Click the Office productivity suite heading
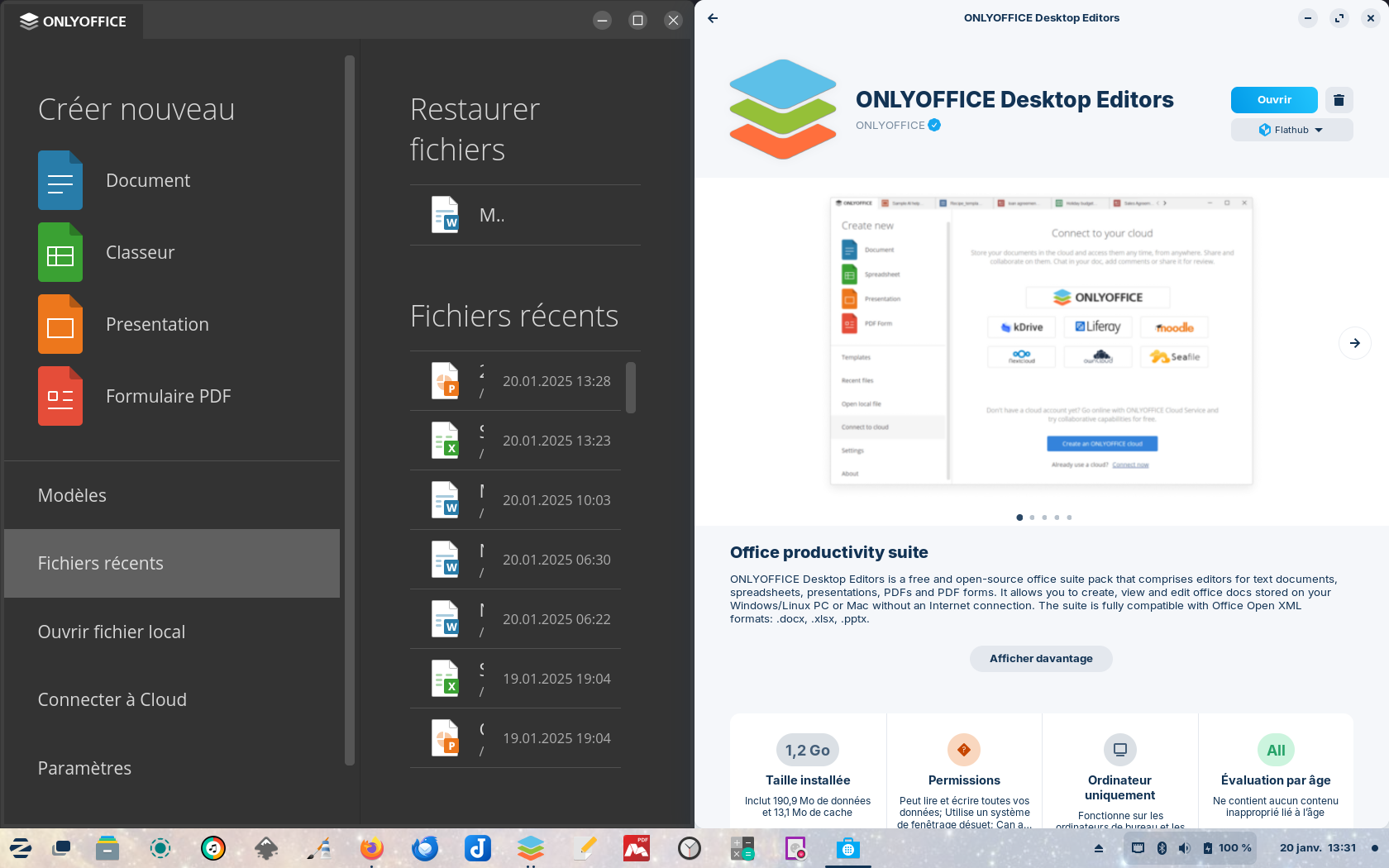The image size is (1389, 868). (x=829, y=552)
